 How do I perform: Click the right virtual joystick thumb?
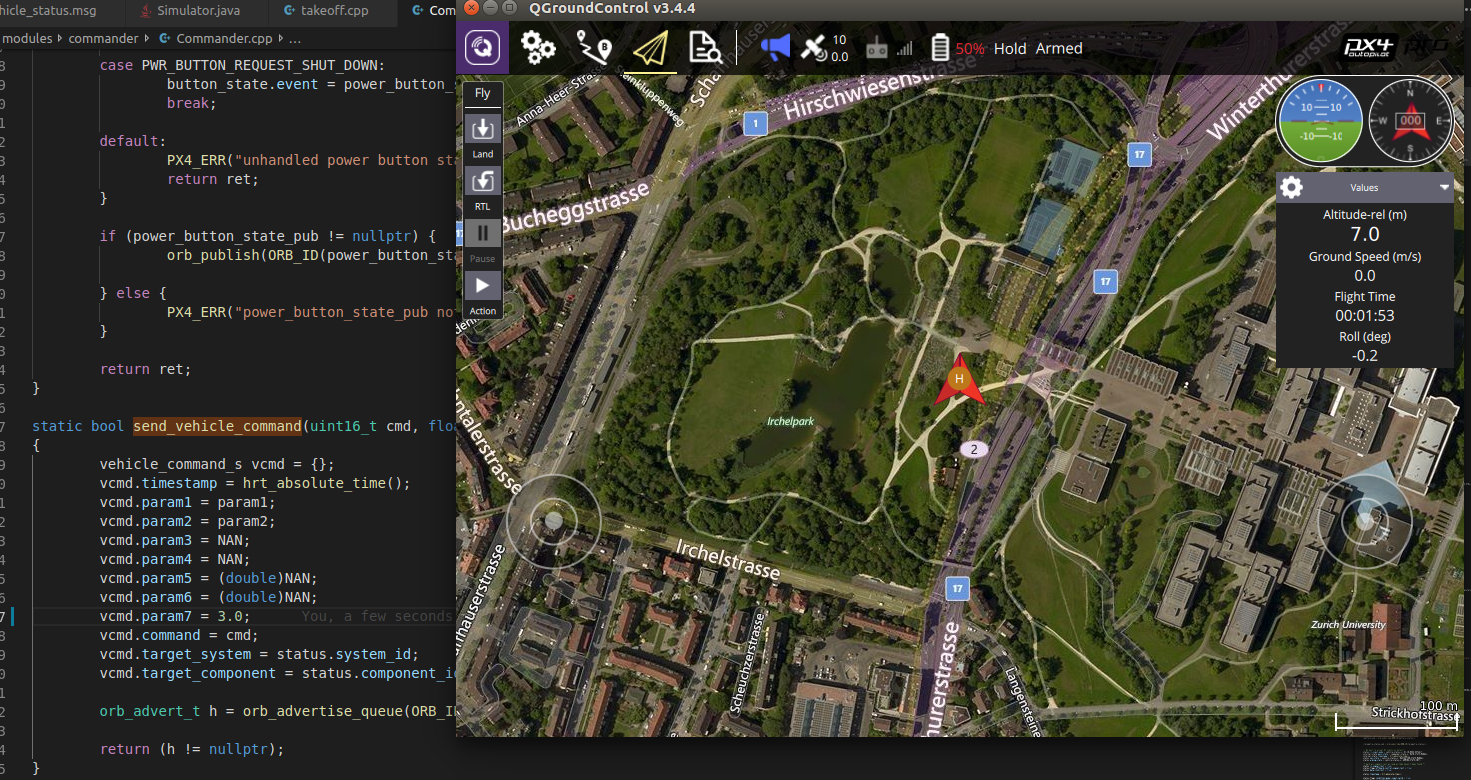1366,521
